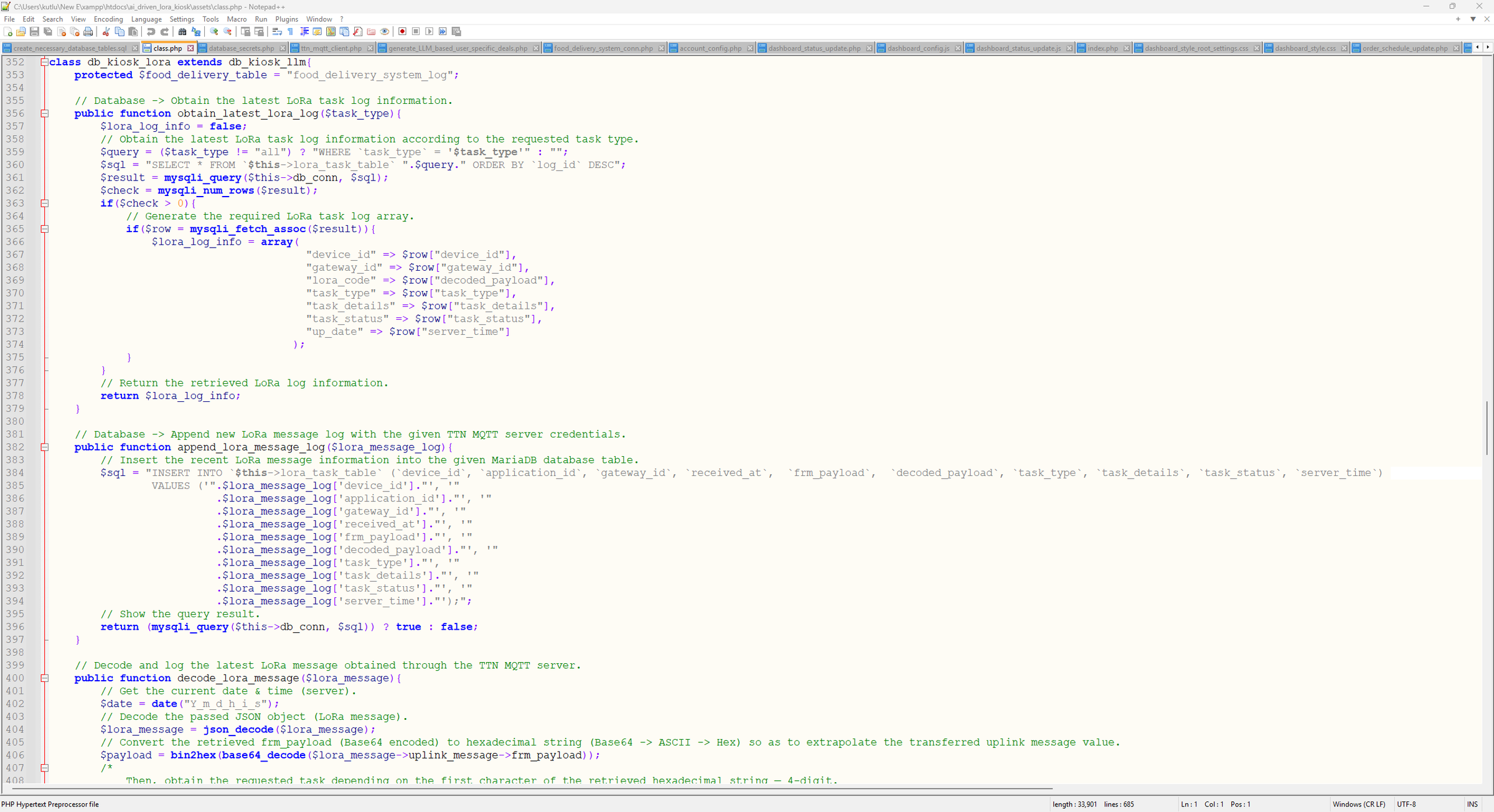Start macro recording with red dot
1494x812 pixels.
403,32
